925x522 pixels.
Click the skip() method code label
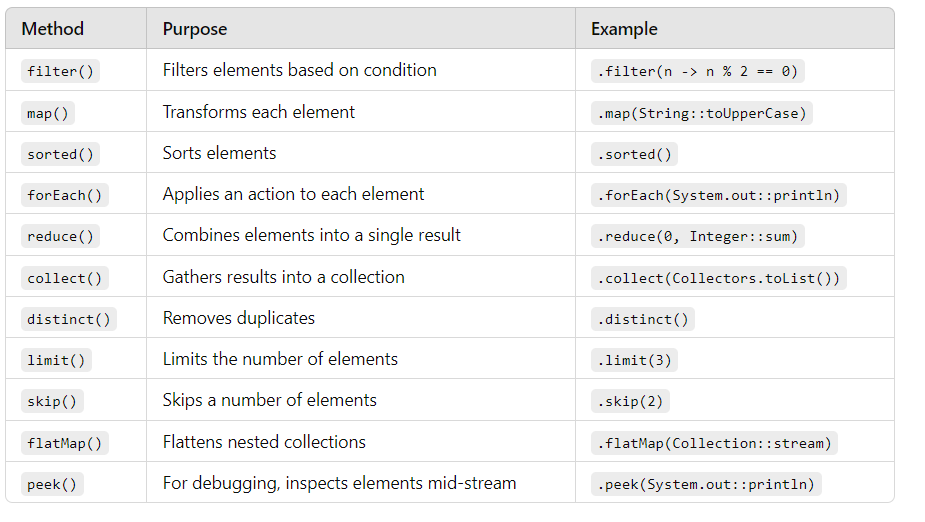(x=52, y=401)
